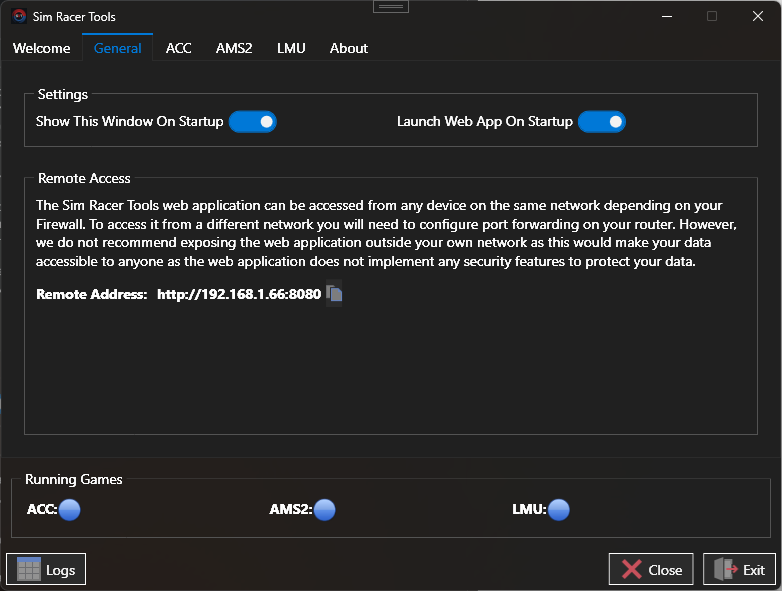
Task: Turn off Launch Web App On Startup
Action: 602,122
